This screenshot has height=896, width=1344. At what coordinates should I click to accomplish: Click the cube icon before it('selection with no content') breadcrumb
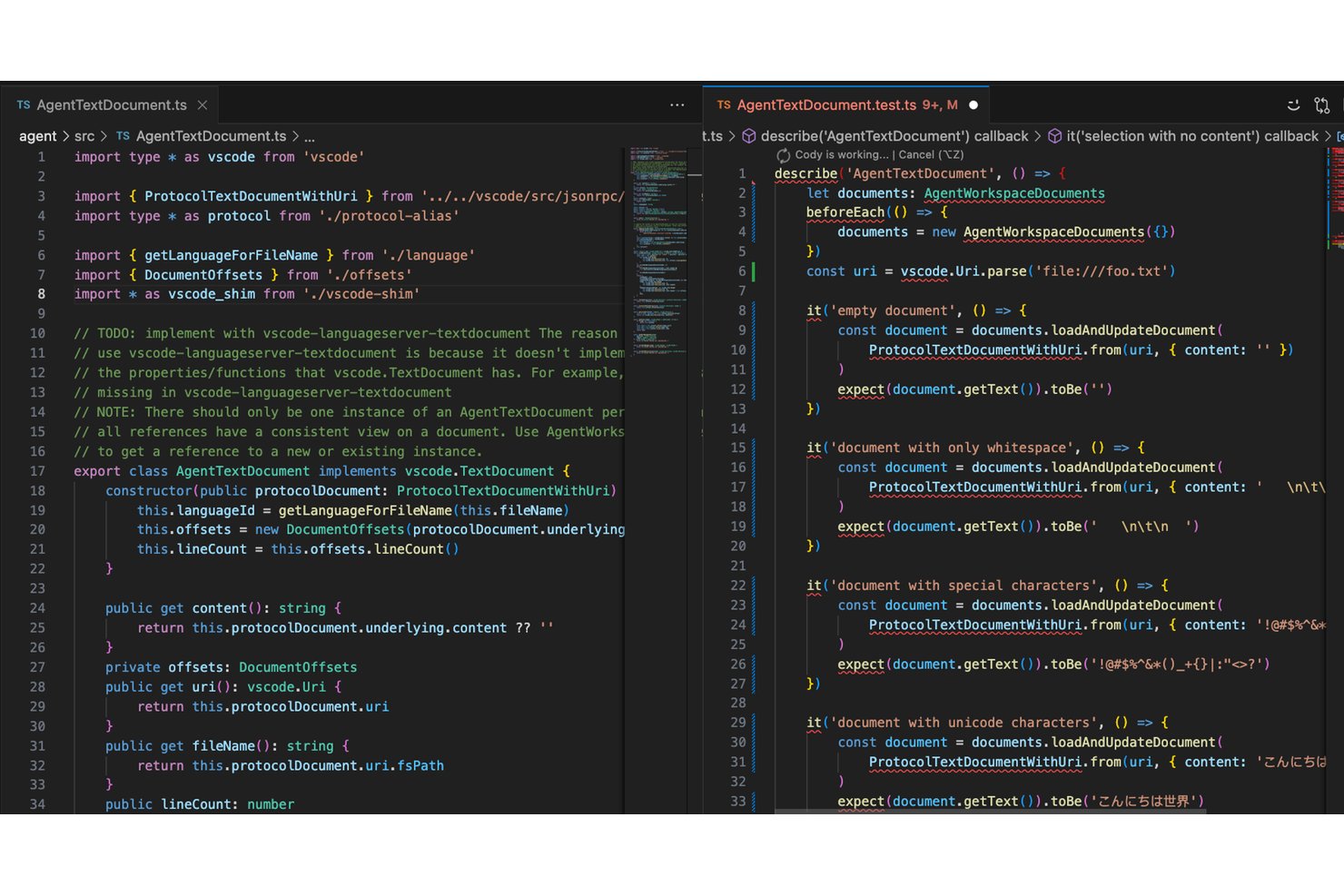[1055, 136]
